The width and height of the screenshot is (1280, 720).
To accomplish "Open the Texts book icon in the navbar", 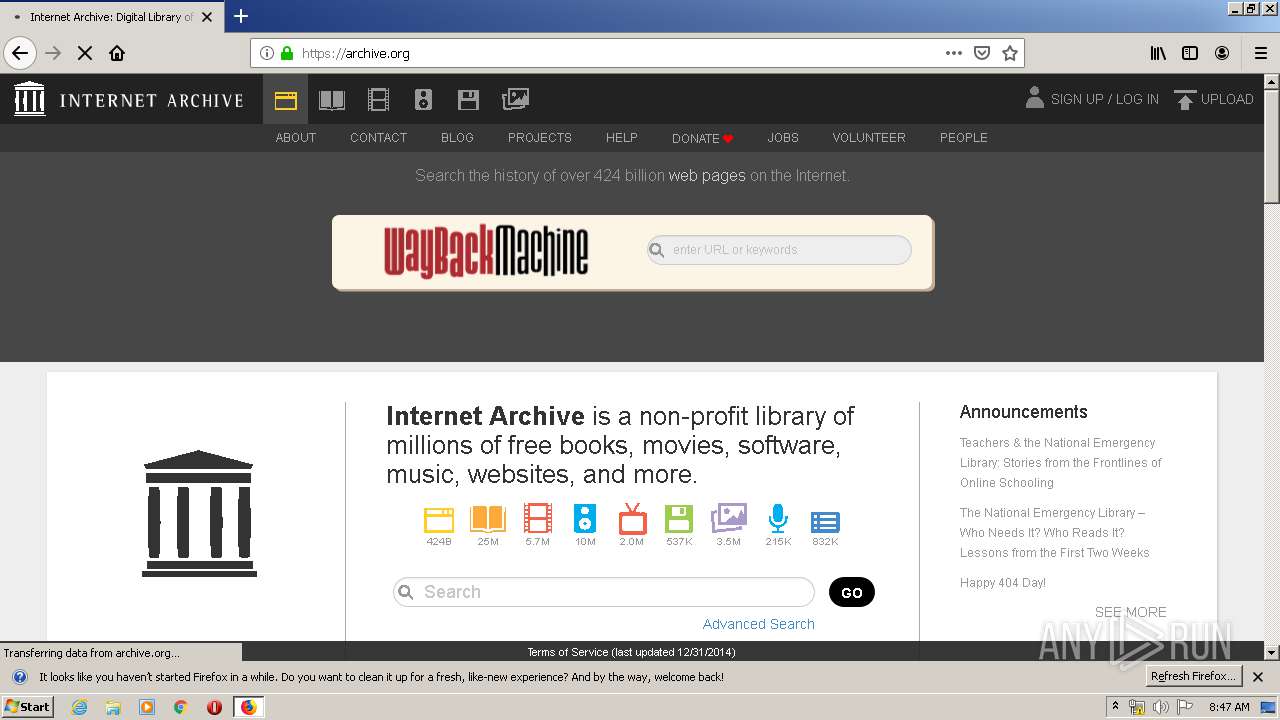I will [x=332, y=99].
